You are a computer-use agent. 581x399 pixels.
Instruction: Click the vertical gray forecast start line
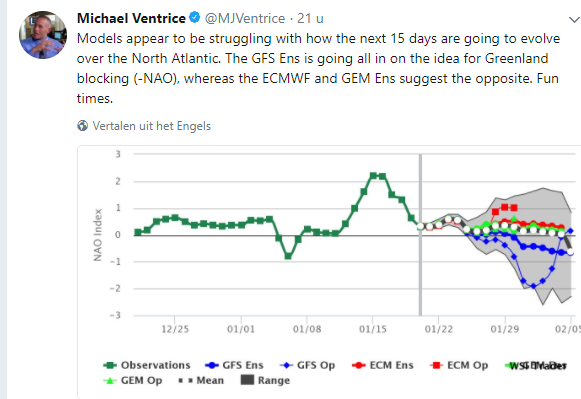(420, 235)
